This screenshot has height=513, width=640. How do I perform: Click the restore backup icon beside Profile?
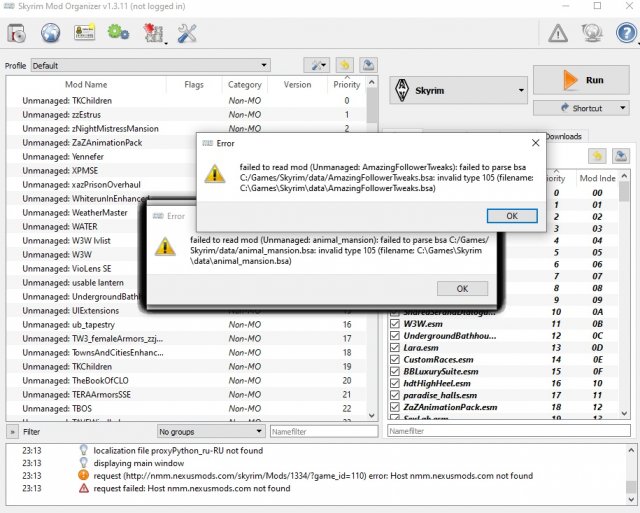click(x=369, y=66)
